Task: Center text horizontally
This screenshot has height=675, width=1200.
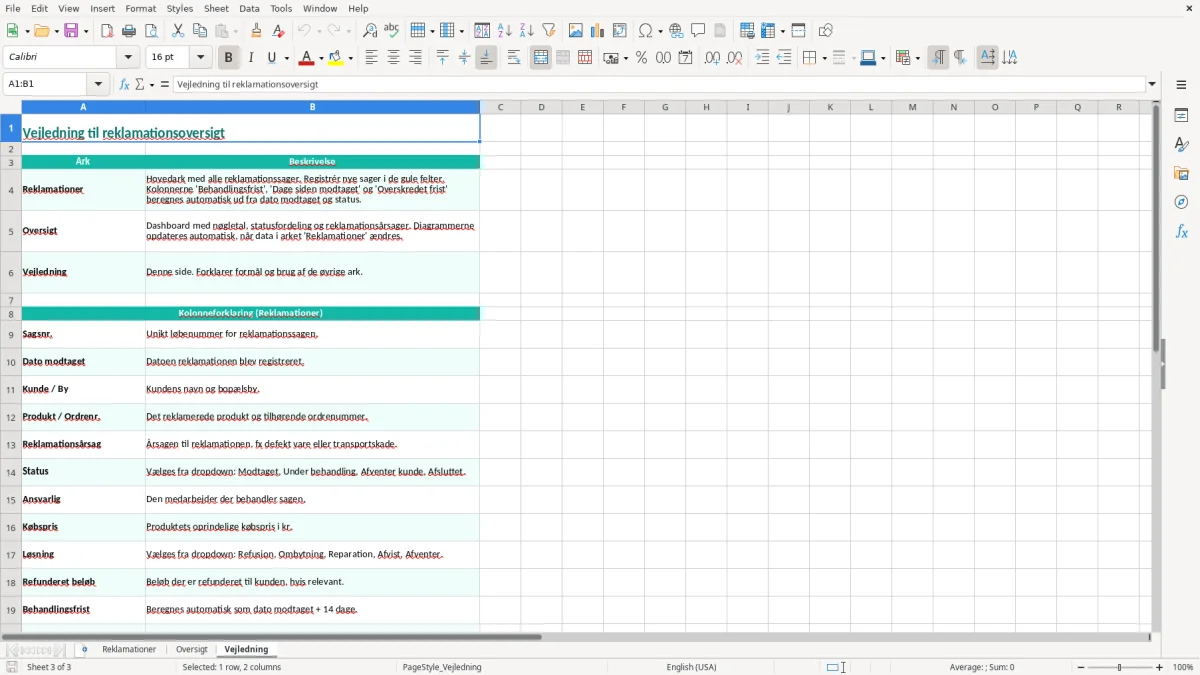Action: [393, 58]
